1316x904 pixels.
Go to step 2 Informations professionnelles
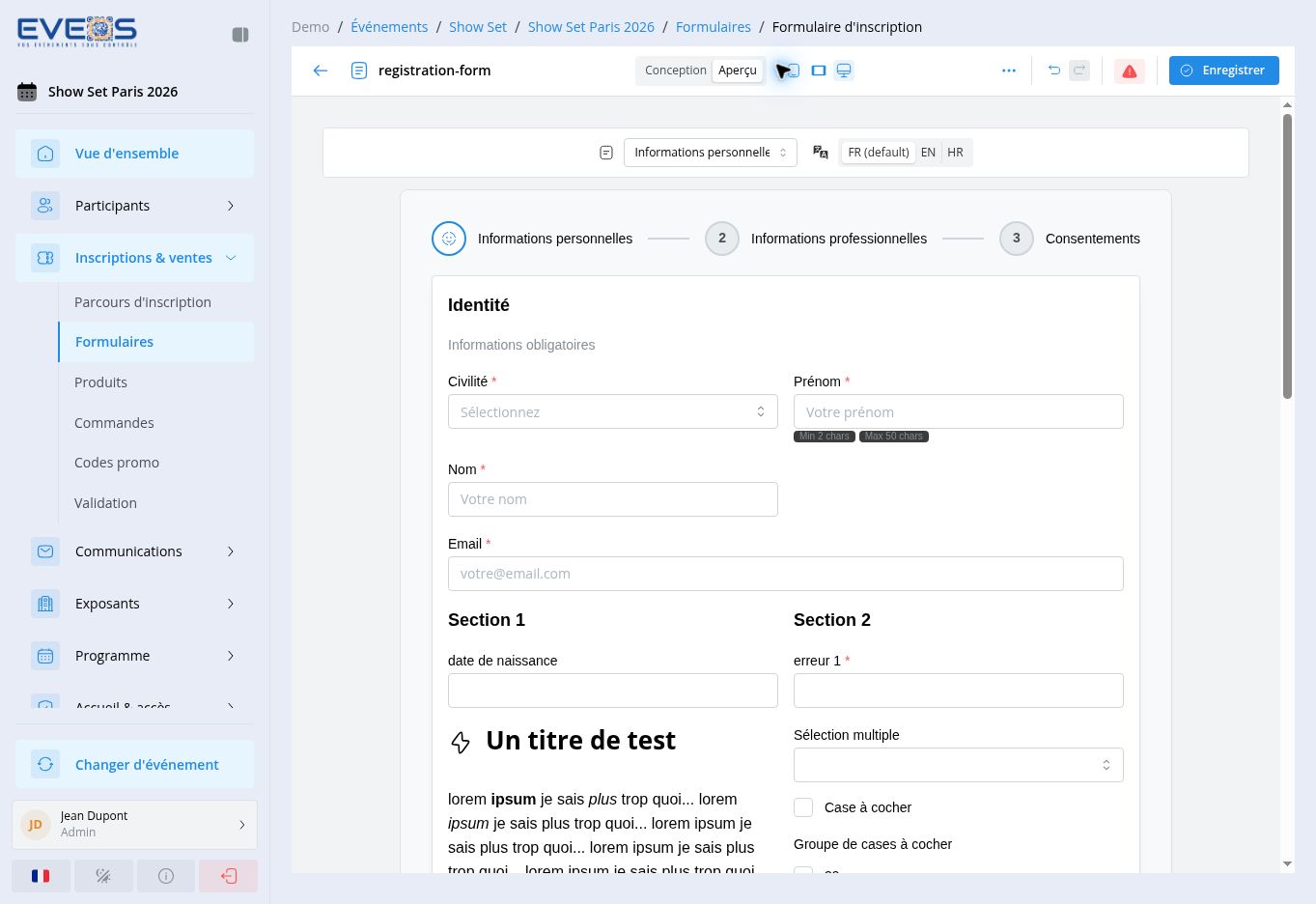pos(816,239)
